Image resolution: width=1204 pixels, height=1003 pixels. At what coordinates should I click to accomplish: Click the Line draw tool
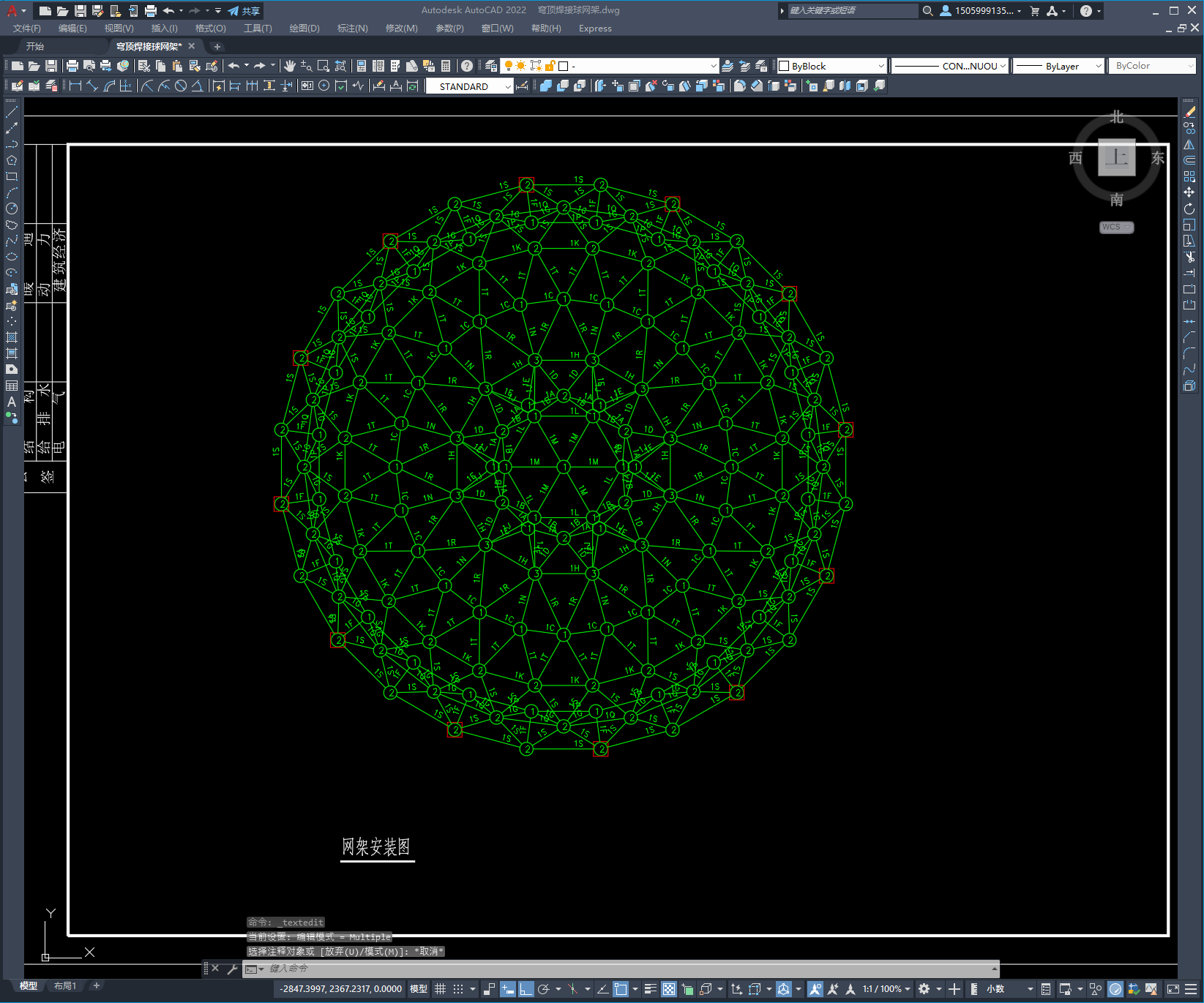pos(12,112)
